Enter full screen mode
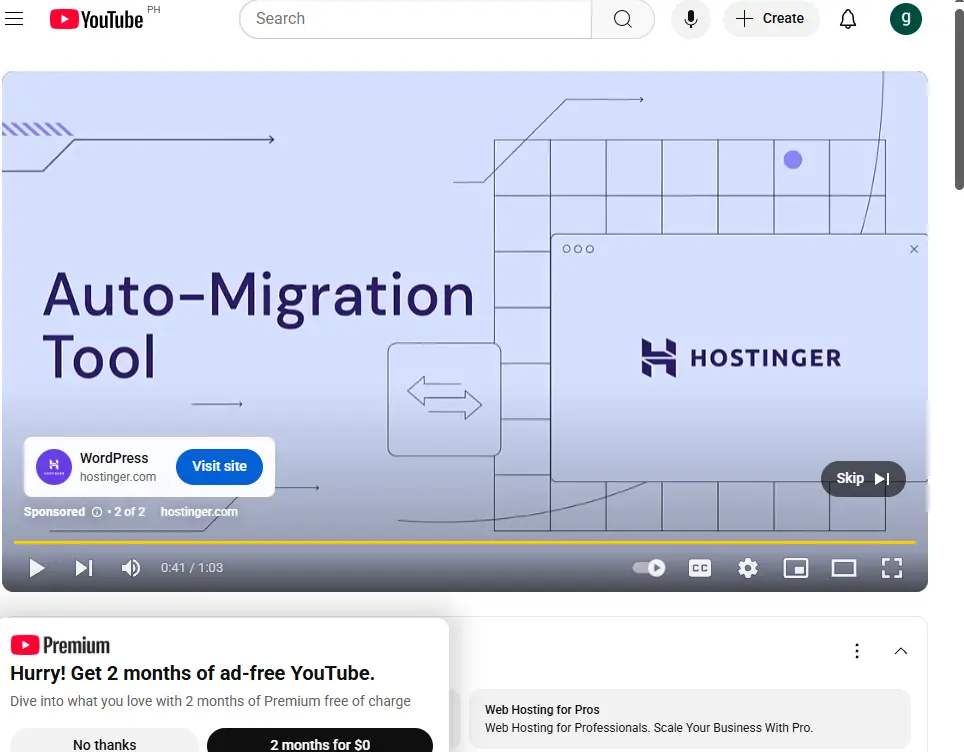The width and height of the screenshot is (964, 752). [x=891, y=568]
